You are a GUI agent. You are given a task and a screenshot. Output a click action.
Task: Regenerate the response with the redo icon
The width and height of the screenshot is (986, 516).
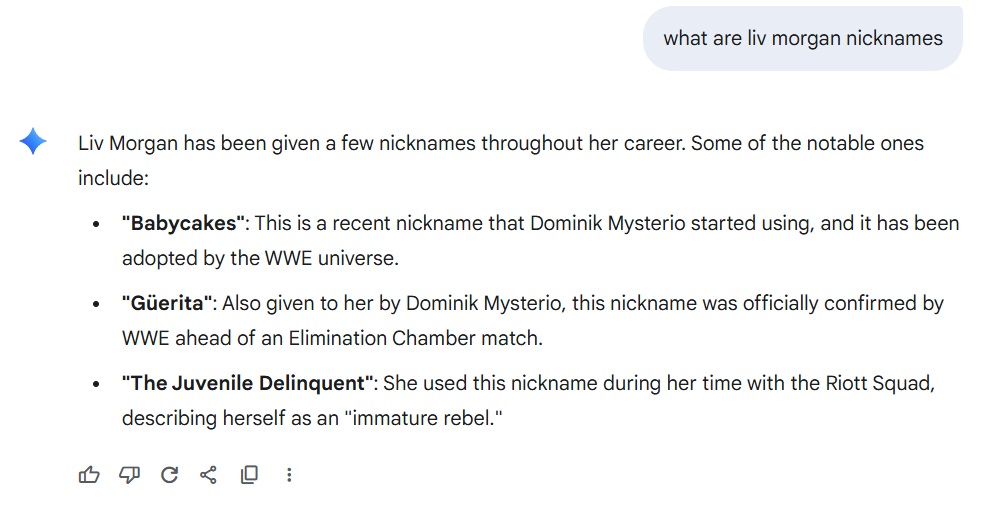169,475
